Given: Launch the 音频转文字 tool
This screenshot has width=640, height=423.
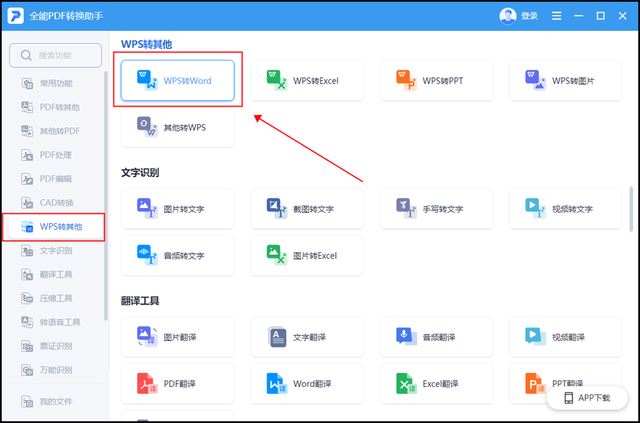Looking at the screenshot, I should 178,256.
